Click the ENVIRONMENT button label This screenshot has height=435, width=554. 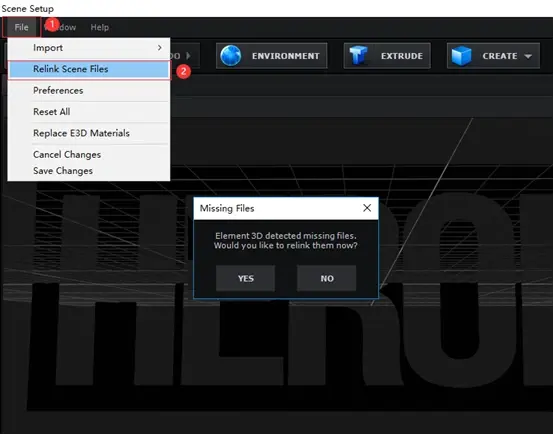[x=285, y=56]
